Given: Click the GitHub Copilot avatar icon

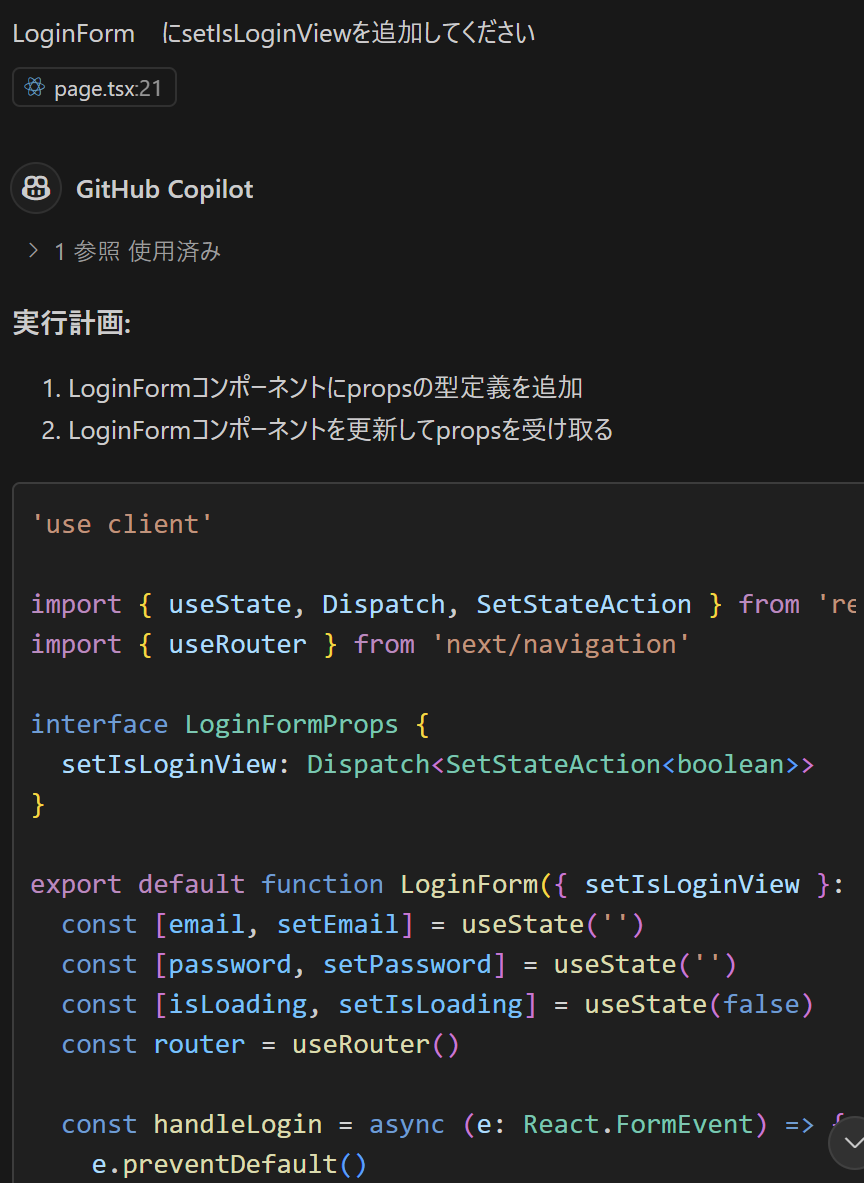Looking at the screenshot, I should click(x=35, y=188).
